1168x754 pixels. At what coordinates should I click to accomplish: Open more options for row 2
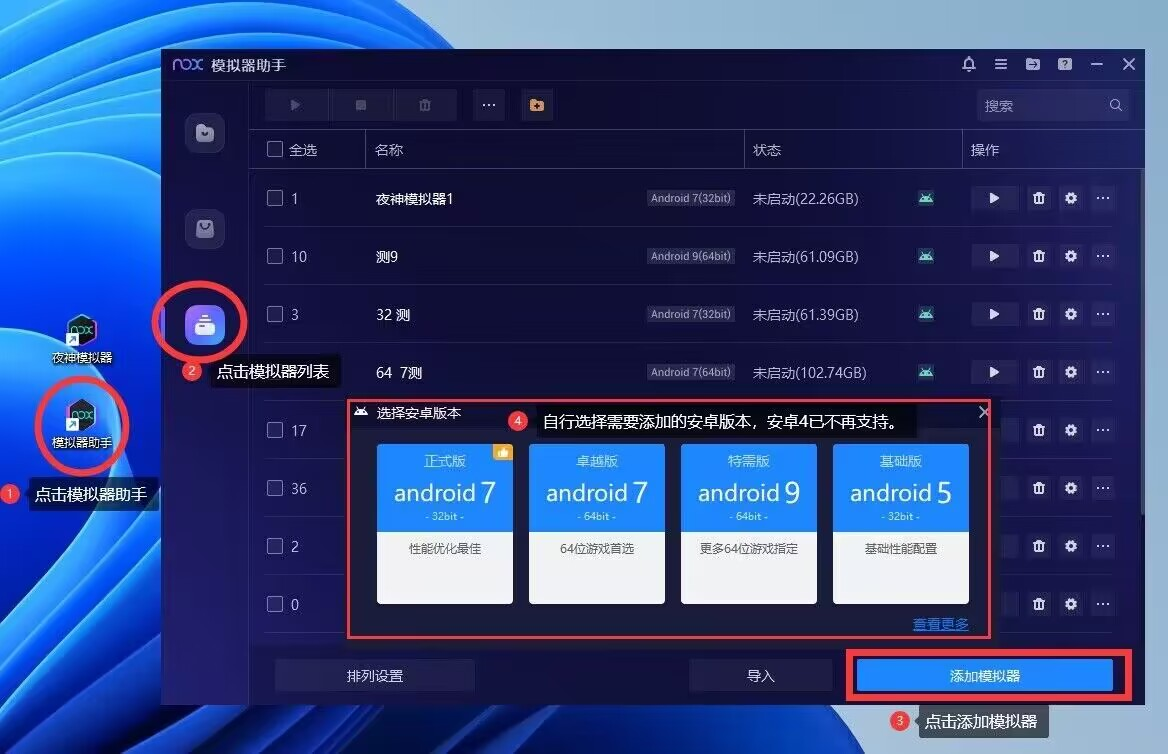pos(1103,546)
